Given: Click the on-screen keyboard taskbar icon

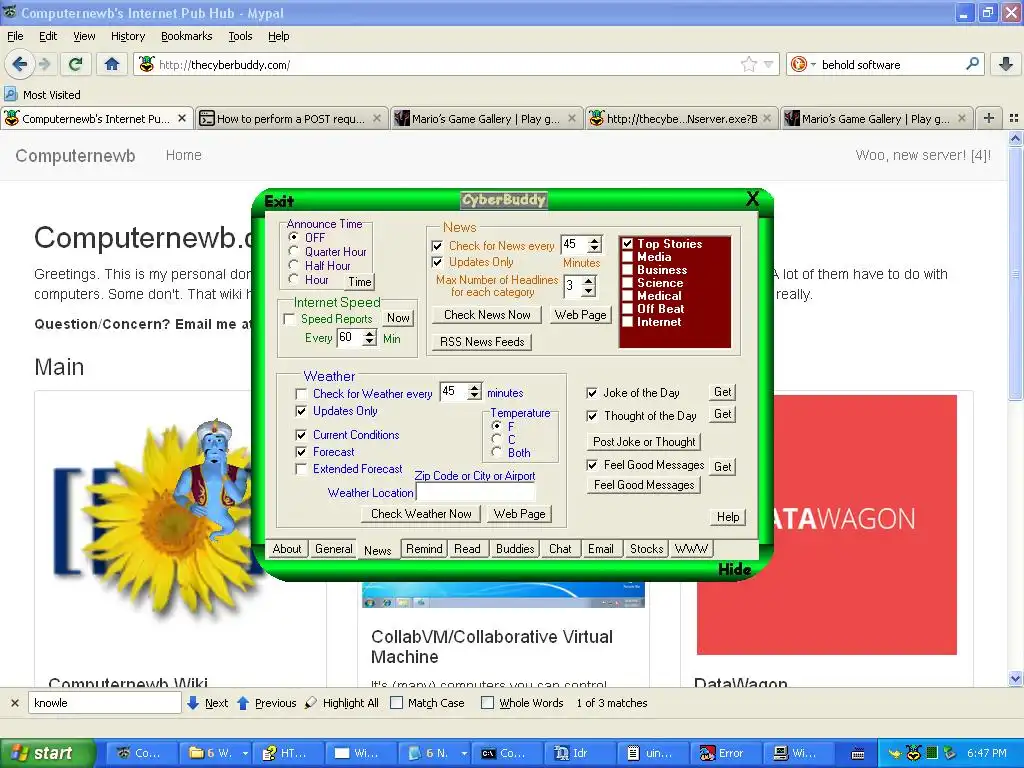Looking at the screenshot, I should 858,754.
